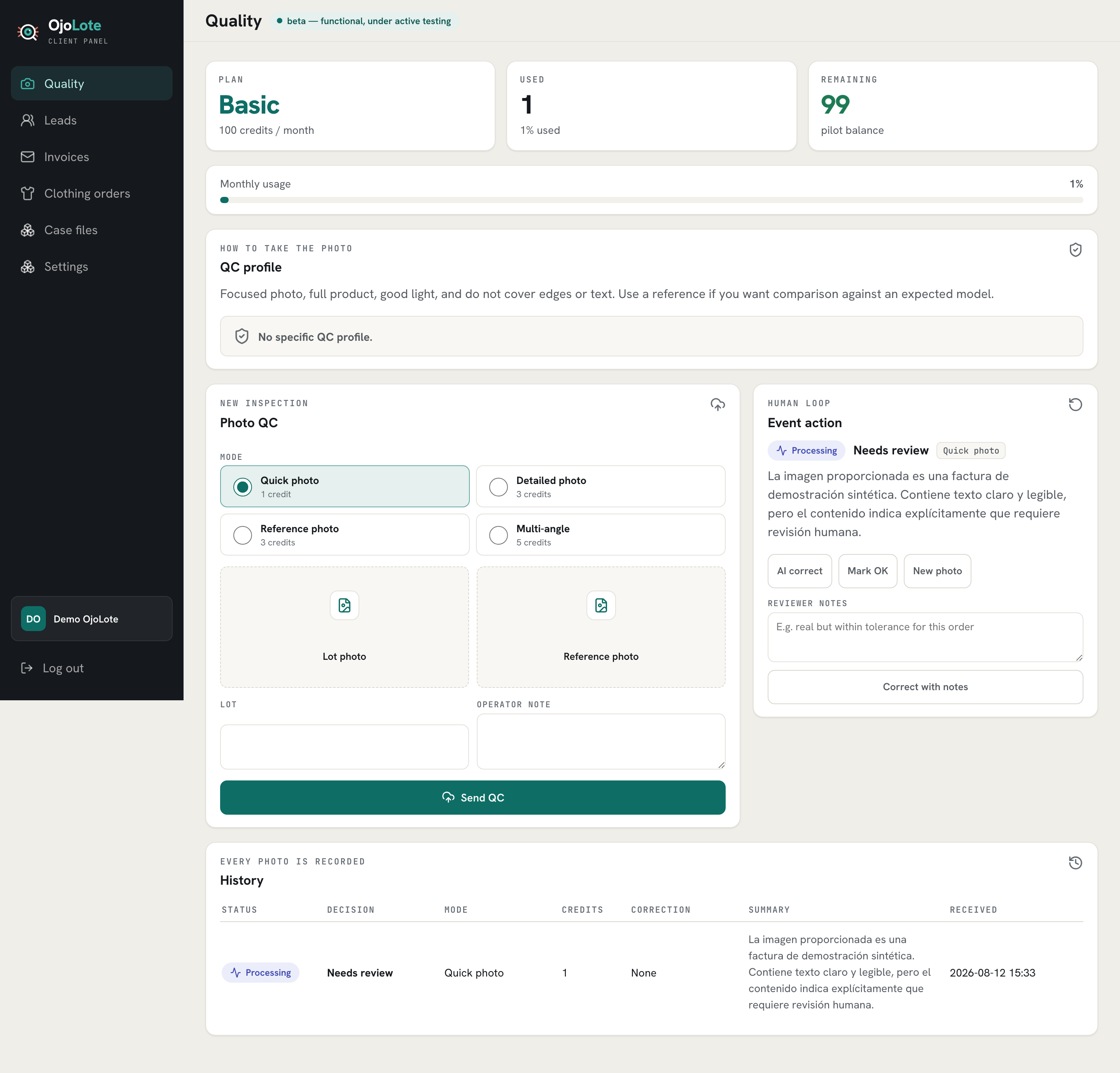Select the Quick photo mode
This screenshot has width=1120, height=1073.
[x=345, y=486]
